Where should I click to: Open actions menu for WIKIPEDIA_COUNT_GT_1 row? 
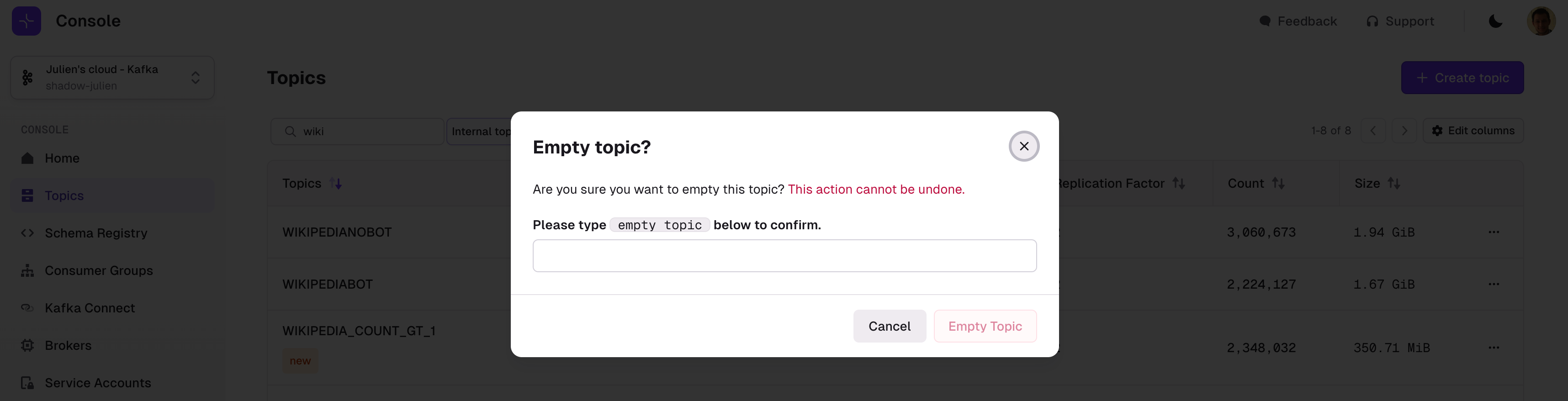(1494, 348)
